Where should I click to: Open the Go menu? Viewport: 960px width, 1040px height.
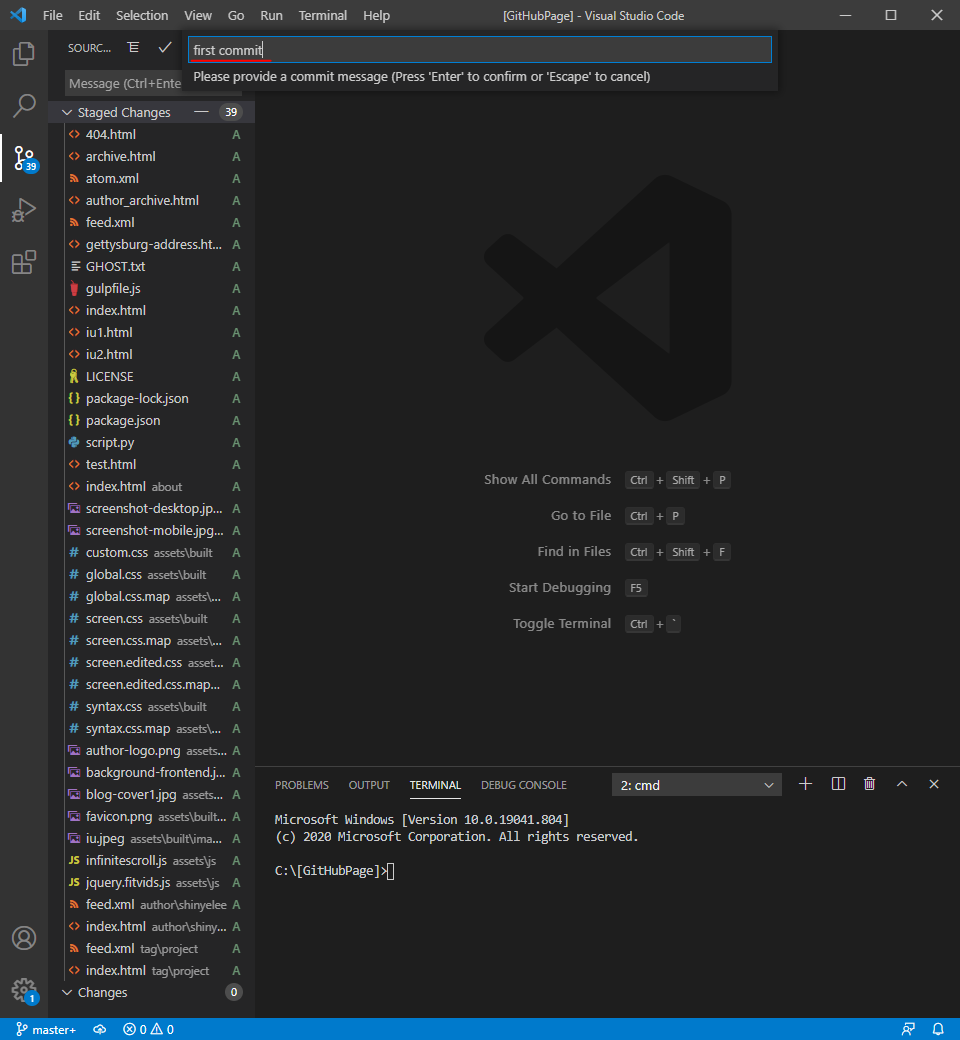pyautogui.click(x=236, y=15)
